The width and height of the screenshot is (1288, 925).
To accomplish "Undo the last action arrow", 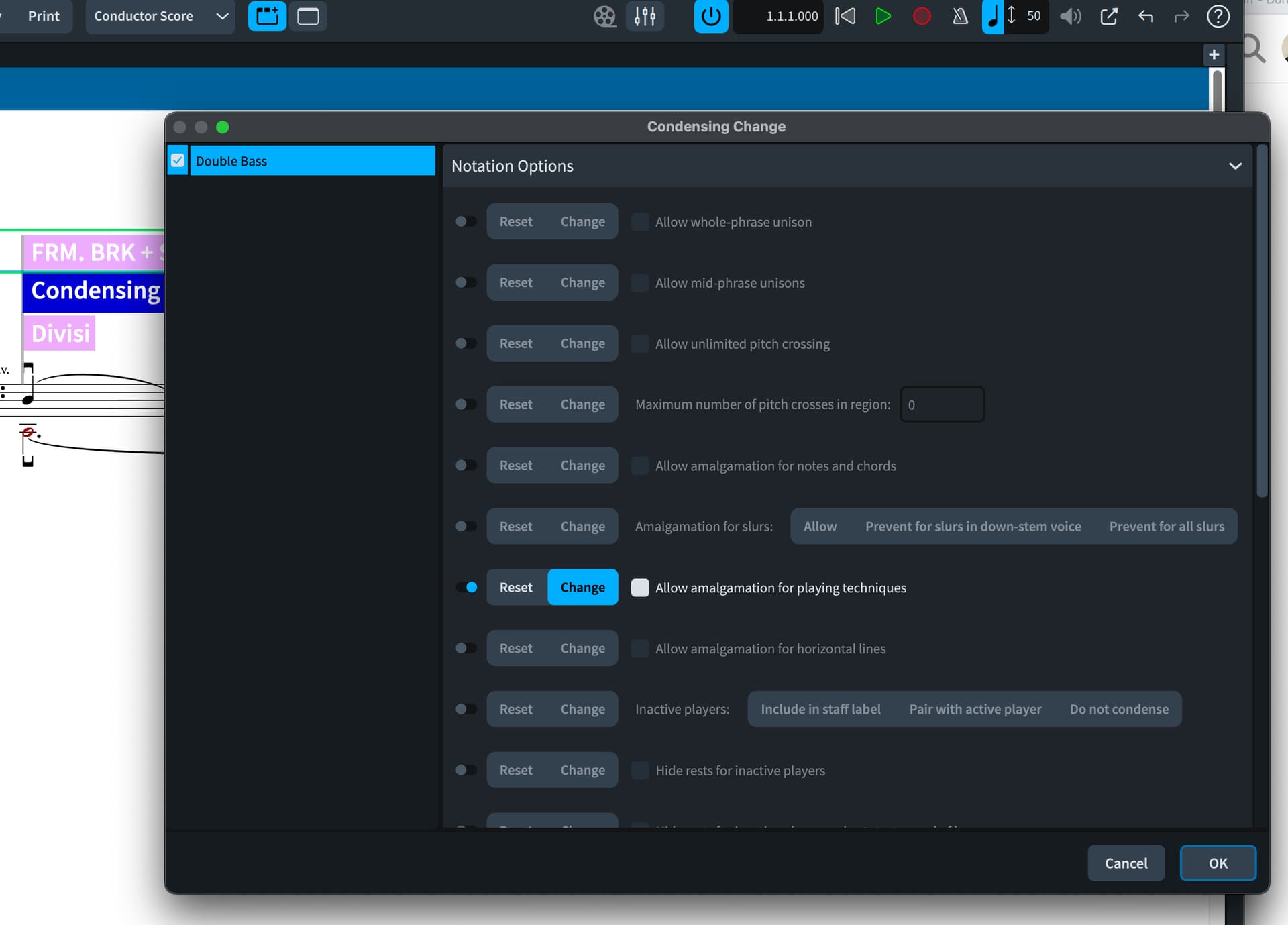I will [x=1146, y=16].
